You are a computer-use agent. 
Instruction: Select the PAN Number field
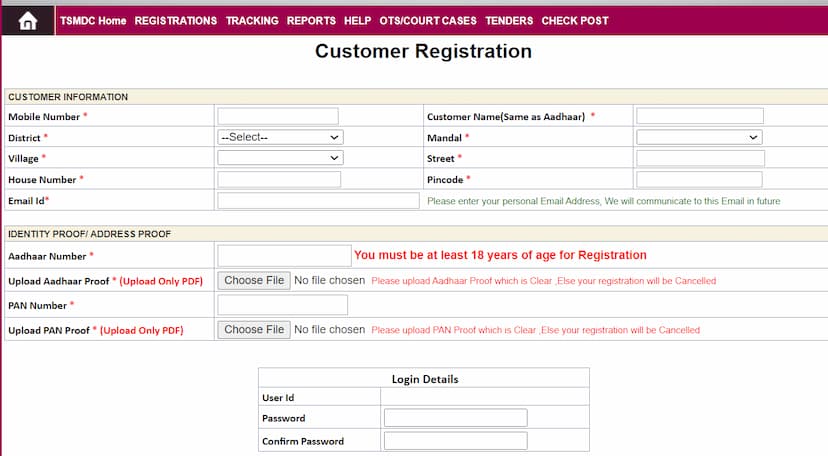pyautogui.click(x=283, y=305)
